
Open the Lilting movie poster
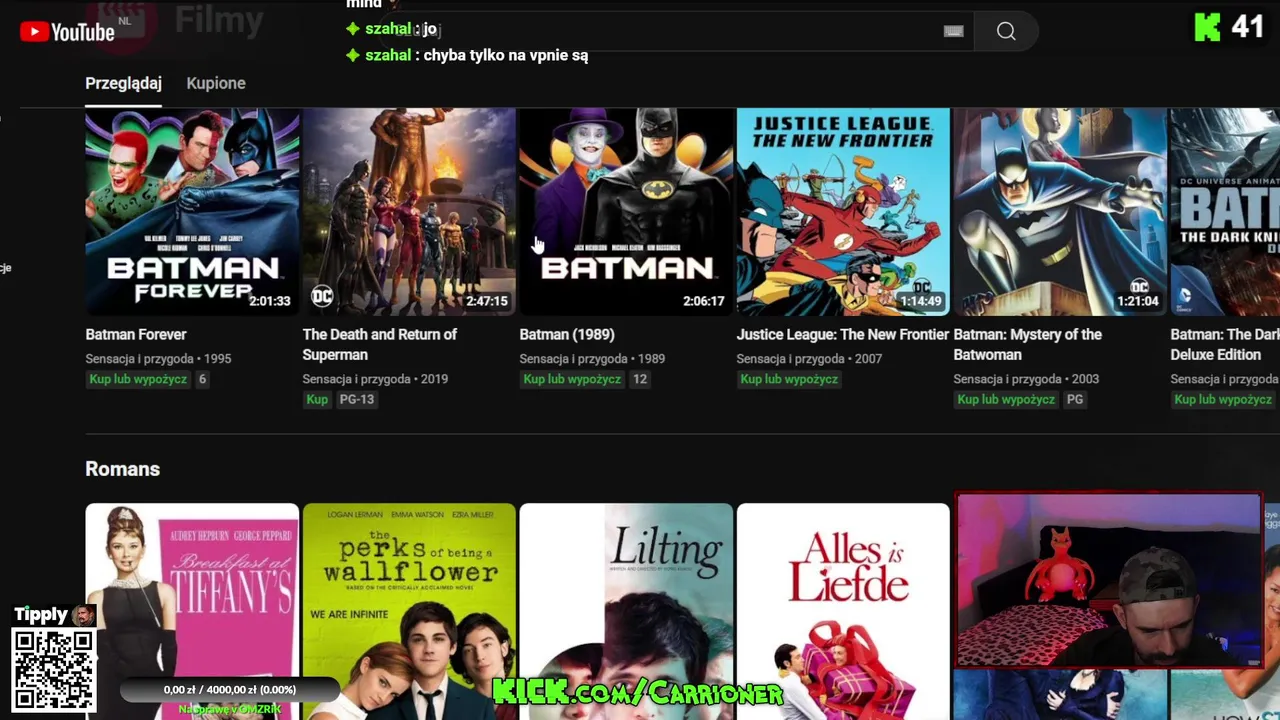click(626, 611)
